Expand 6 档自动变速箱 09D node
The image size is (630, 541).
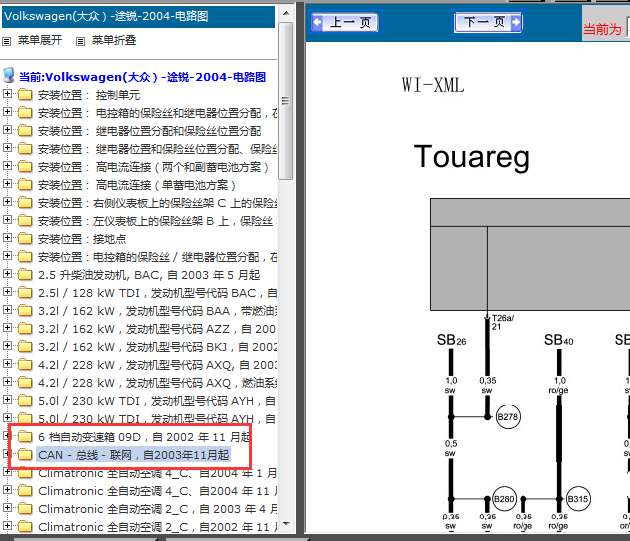pyautogui.click(x=7, y=436)
